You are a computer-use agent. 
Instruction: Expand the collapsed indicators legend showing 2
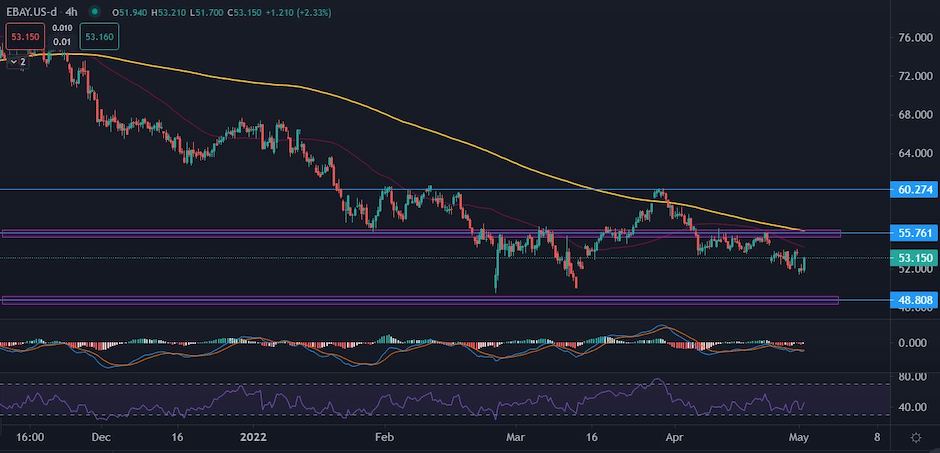pyautogui.click(x=18, y=61)
